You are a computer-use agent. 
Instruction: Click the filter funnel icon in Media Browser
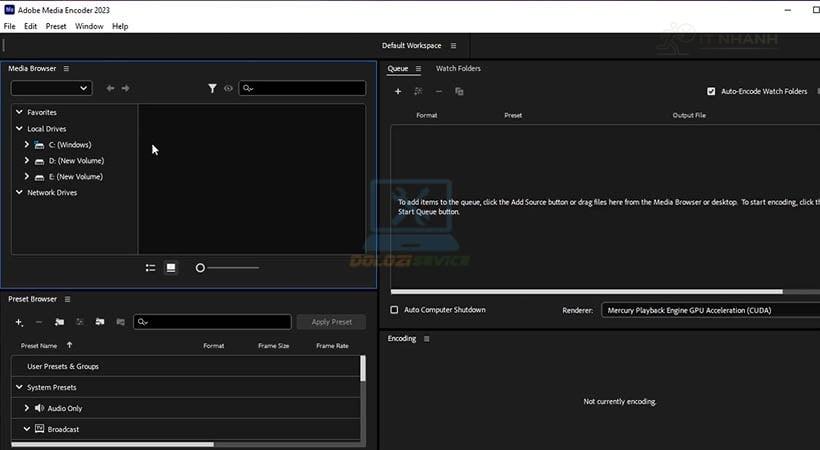pyautogui.click(x=212, y=88)
